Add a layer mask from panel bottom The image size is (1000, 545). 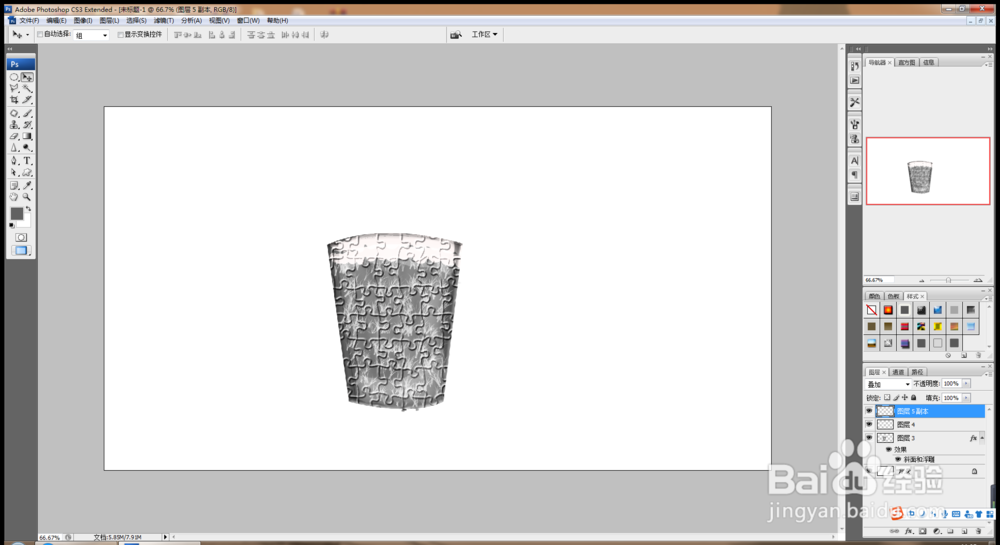coord(922,531)
